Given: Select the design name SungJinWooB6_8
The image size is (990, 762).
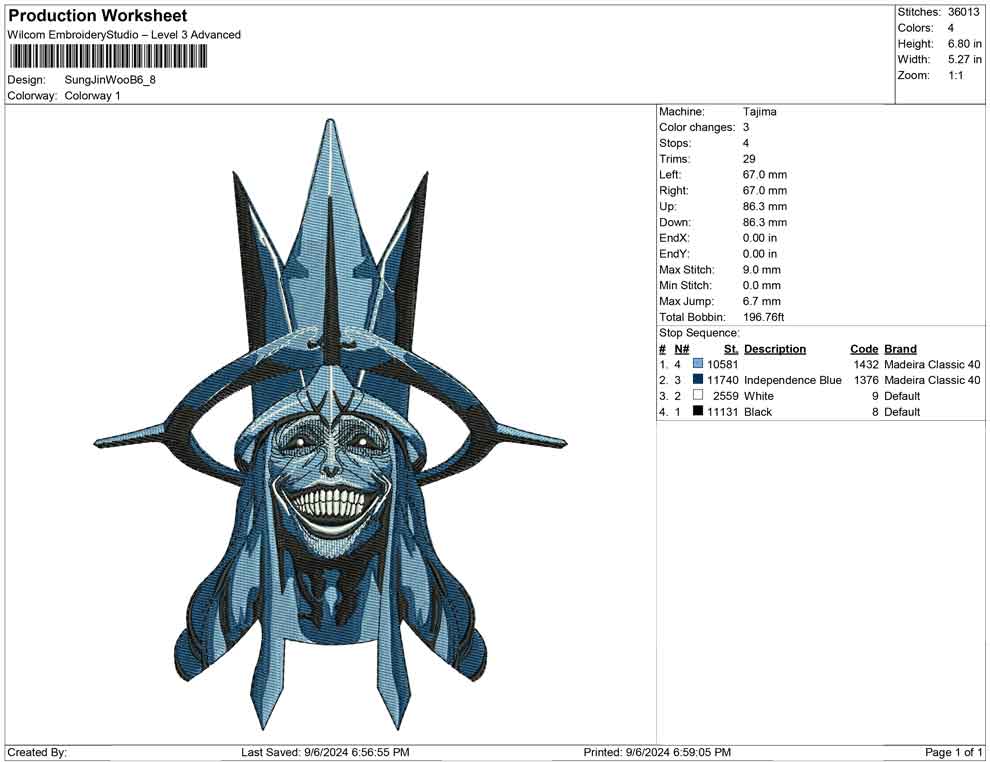Looking at the screenshot, I should (x=110, y=80).
